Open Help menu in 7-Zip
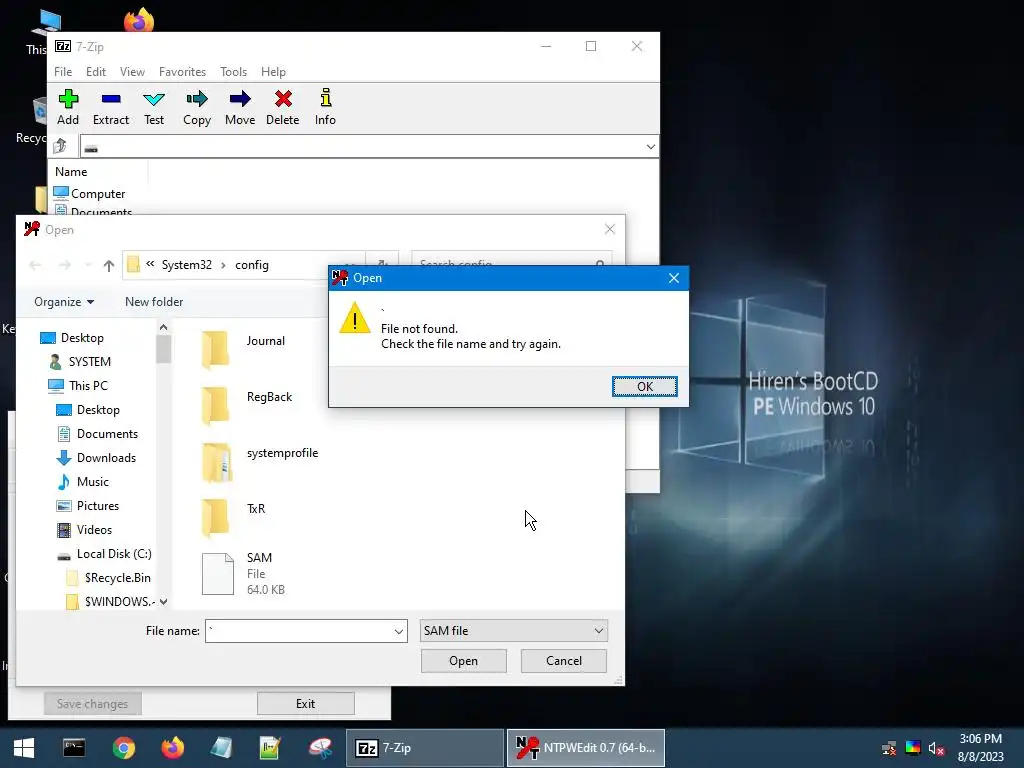This screenshot has height=768, width=1024. (x=273, y=72)
